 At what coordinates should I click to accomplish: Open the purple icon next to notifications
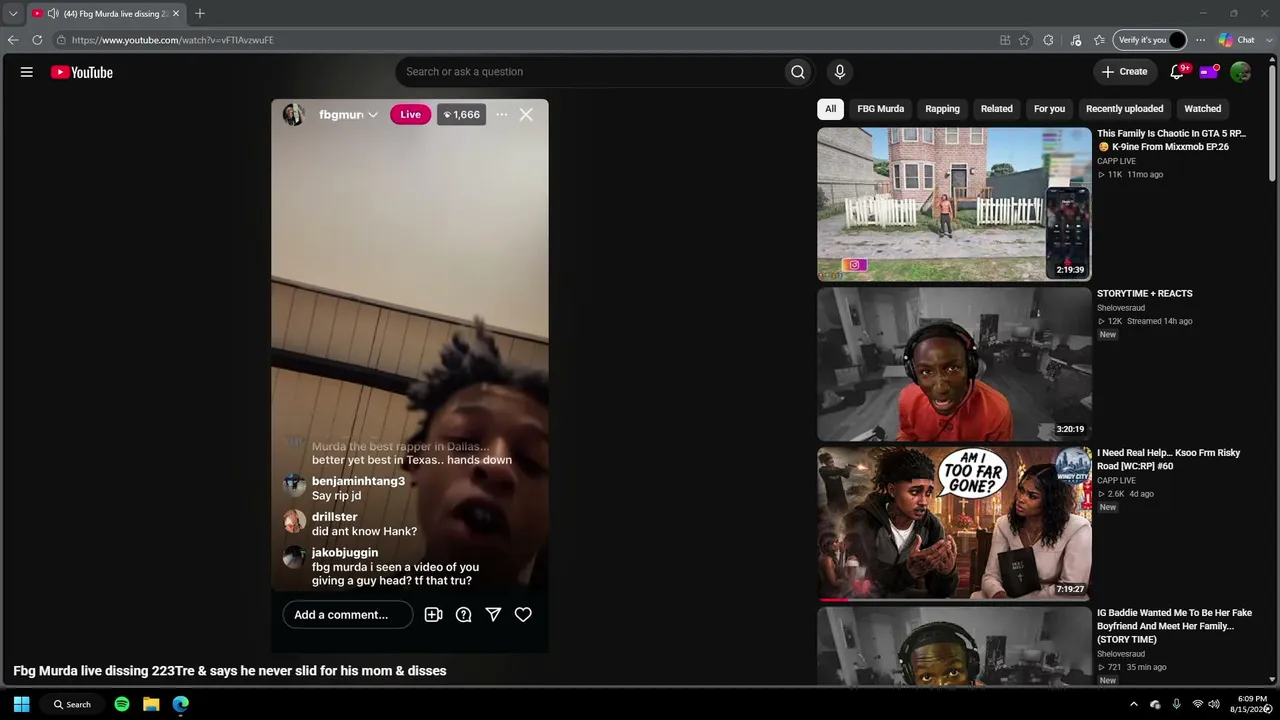1208,72
